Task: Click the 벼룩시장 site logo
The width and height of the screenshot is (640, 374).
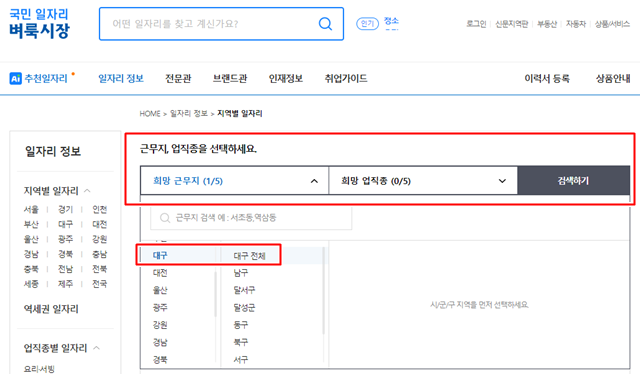Action: point(39,23)
